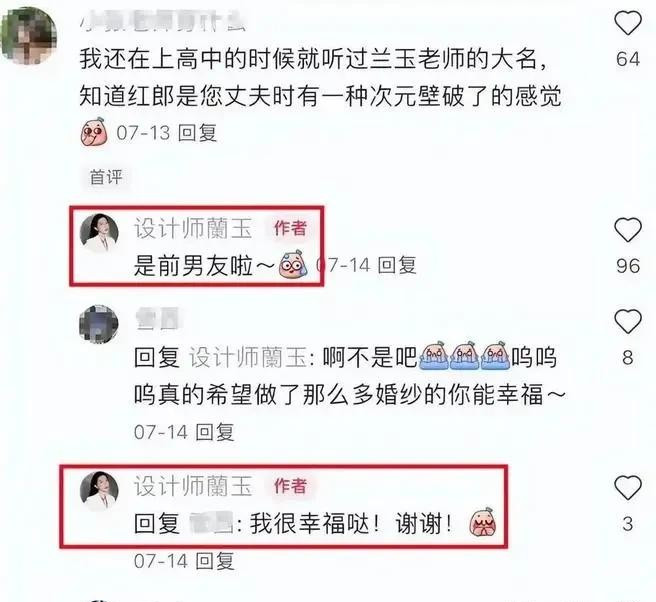The width and height of the screenshot is (656, 602).
Task: Tap the 作者 tag on last author reply
Action: coord(290,486)
